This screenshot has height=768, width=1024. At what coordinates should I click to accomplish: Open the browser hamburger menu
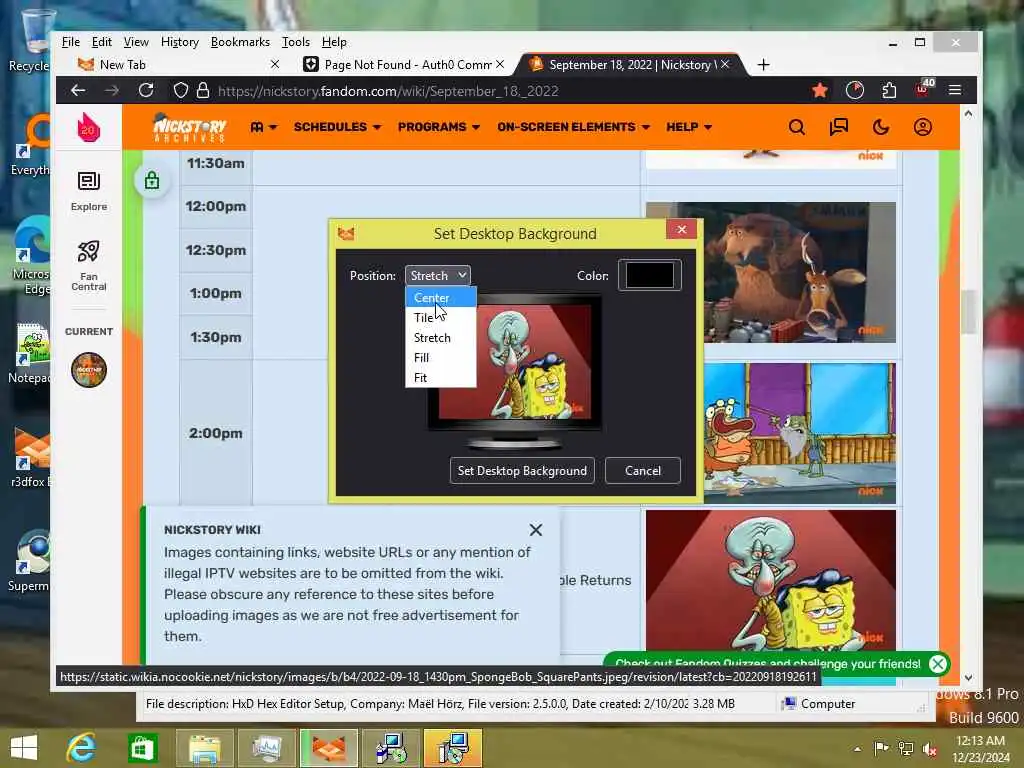pyautogui.click(x=955, y=90)
